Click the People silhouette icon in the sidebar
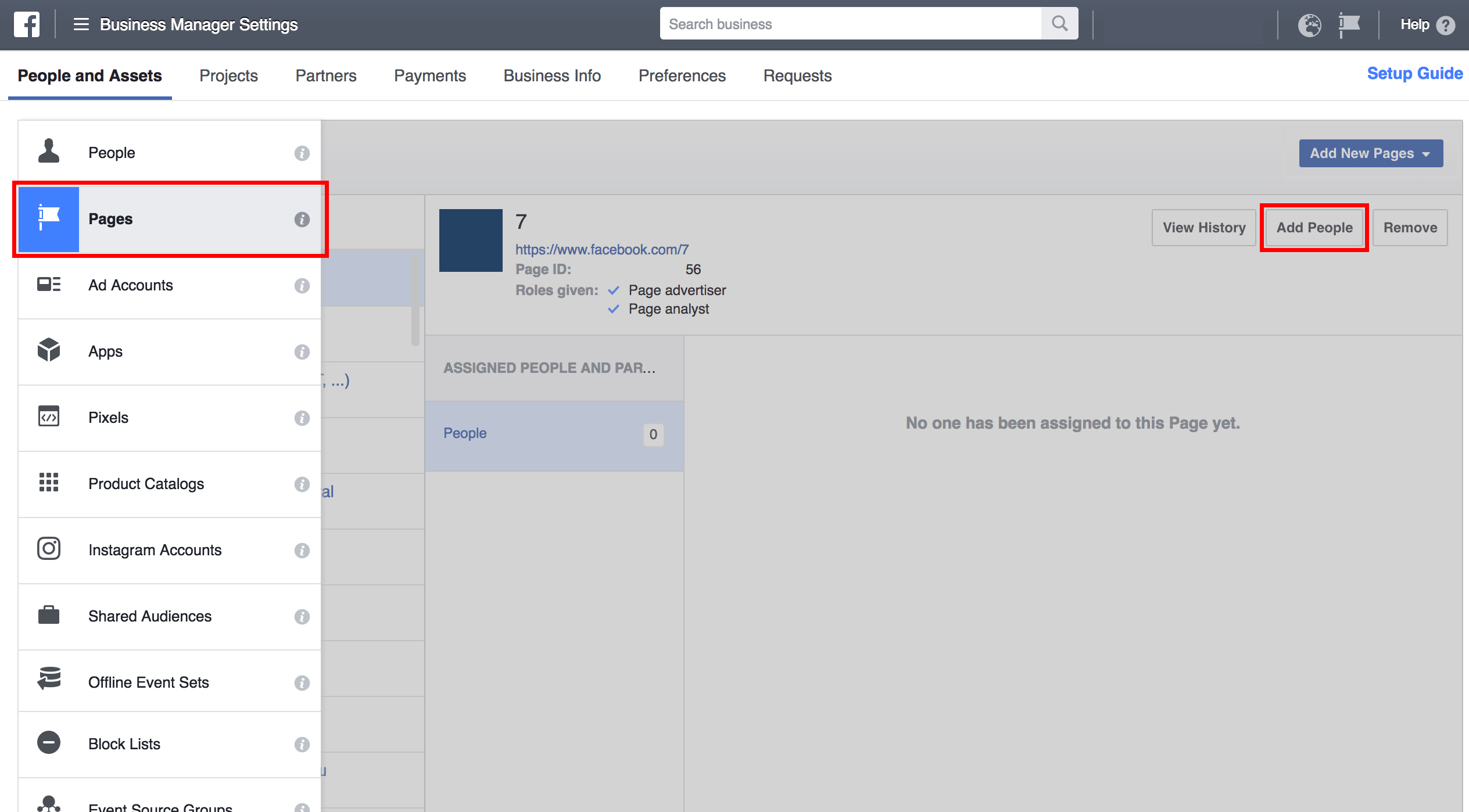 pyautogui.click(x=49, y=151)
